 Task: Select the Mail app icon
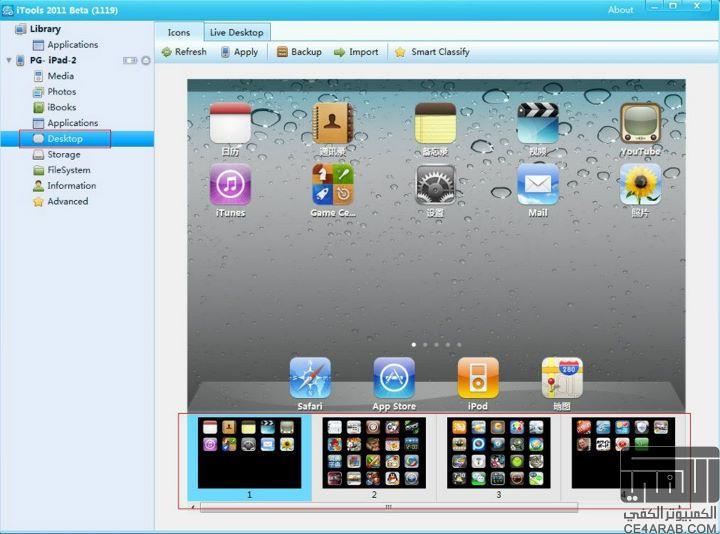pos(538,185)
